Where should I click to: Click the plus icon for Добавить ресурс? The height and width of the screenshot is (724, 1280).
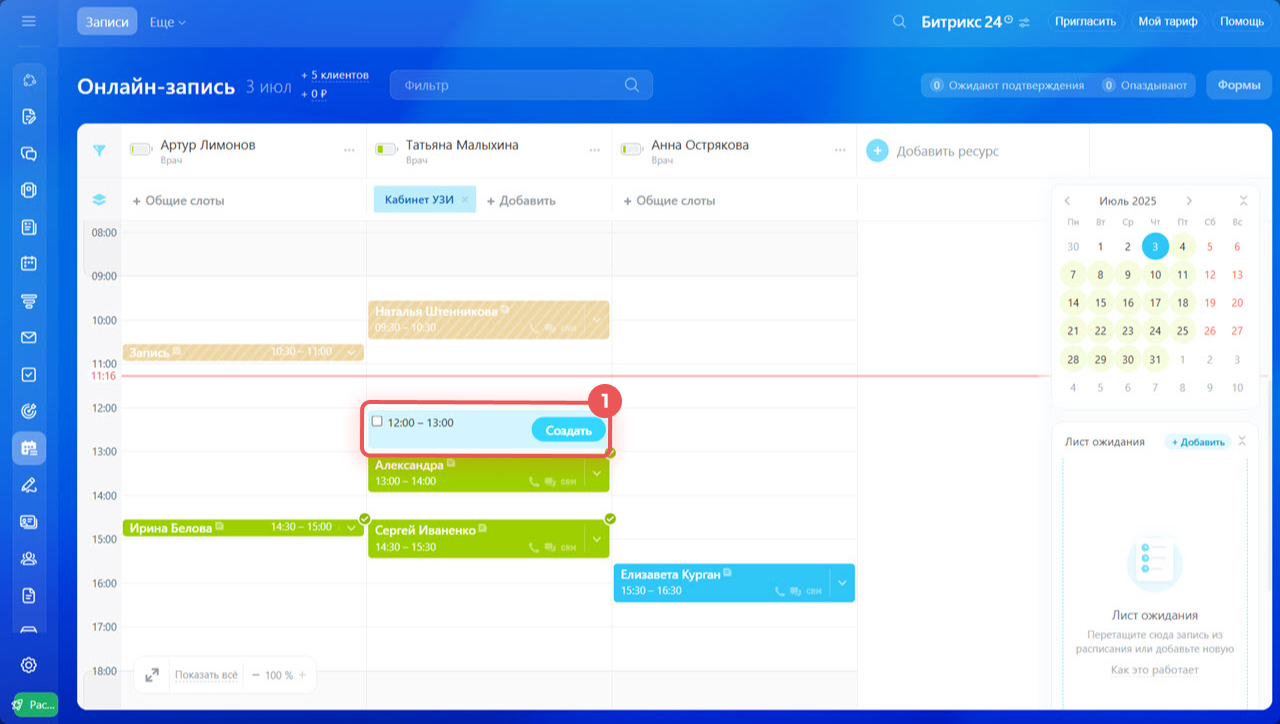[x=877, y=151]
